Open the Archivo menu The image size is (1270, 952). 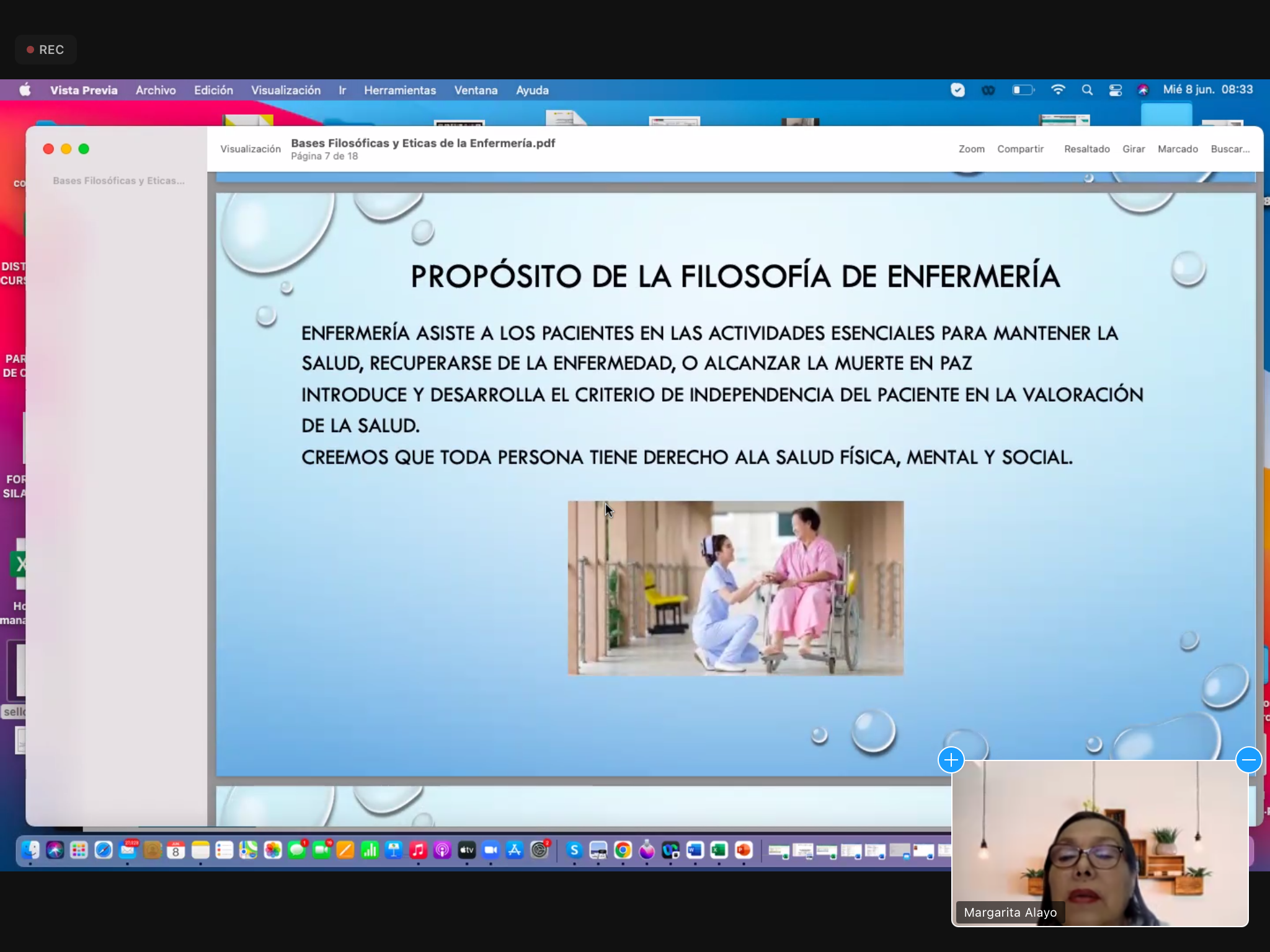click(x=156, y=90)
